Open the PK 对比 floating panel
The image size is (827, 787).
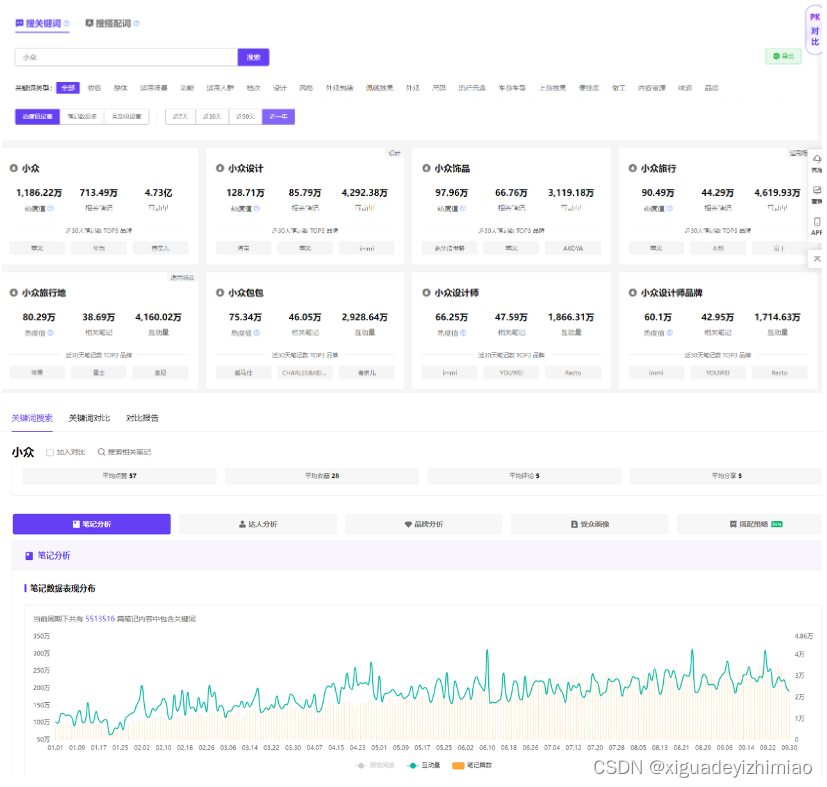pos(814,29)
